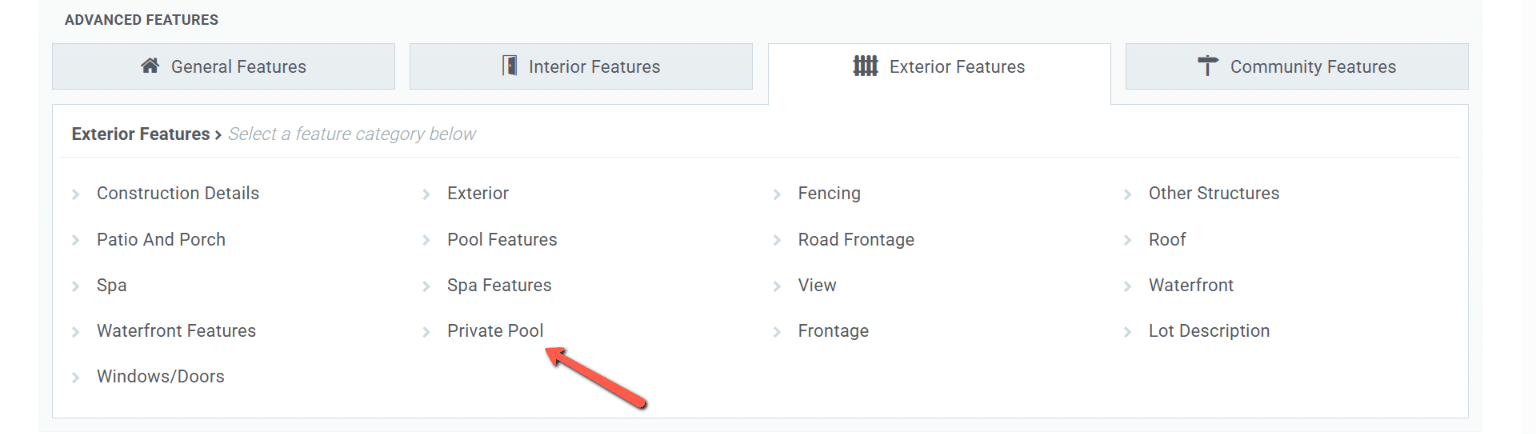1536x434 pixels.
Task: Click the chevron icon beside Construction Details
Action: point(76,194)
